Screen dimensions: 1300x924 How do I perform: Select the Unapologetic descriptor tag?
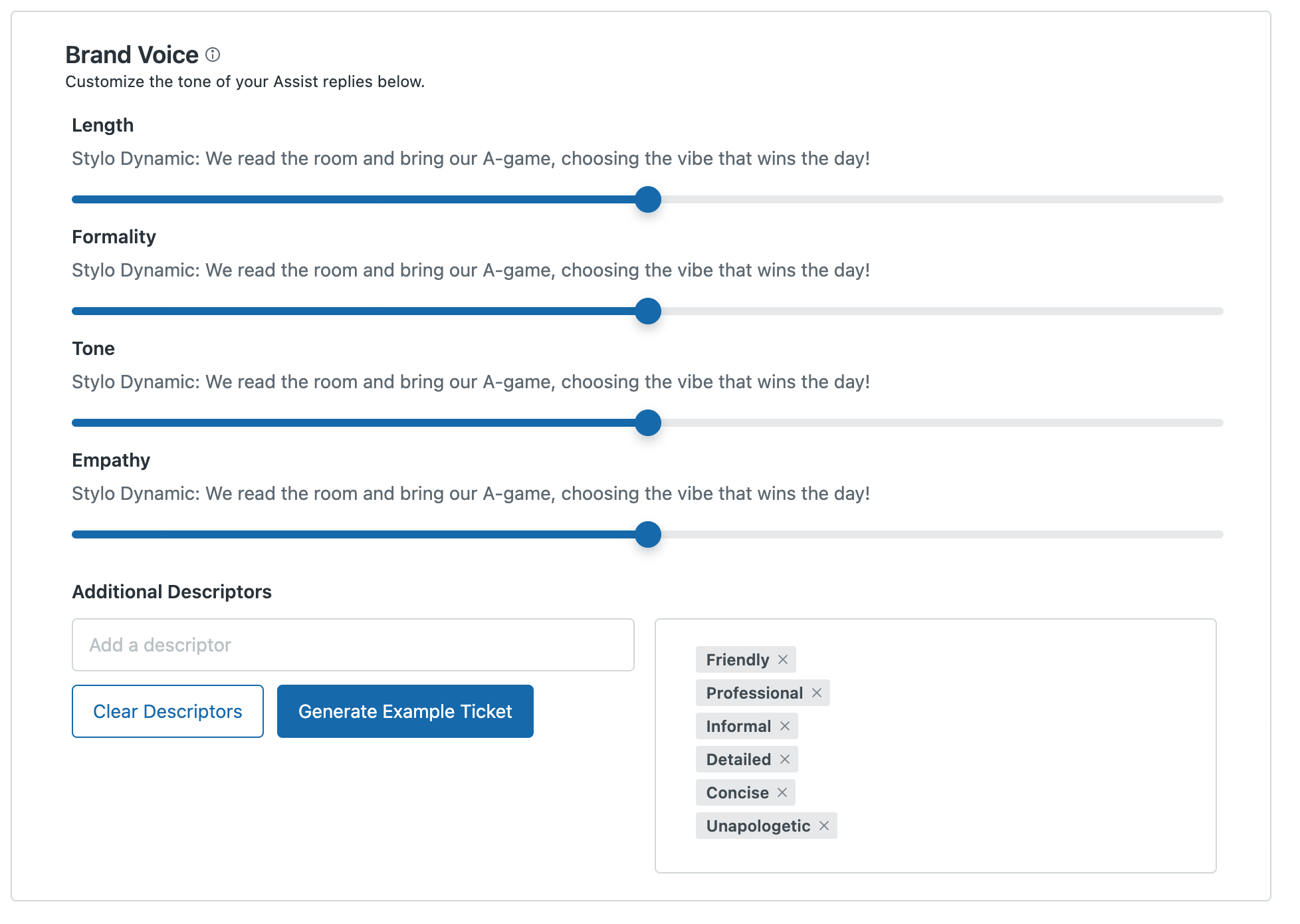758,826
